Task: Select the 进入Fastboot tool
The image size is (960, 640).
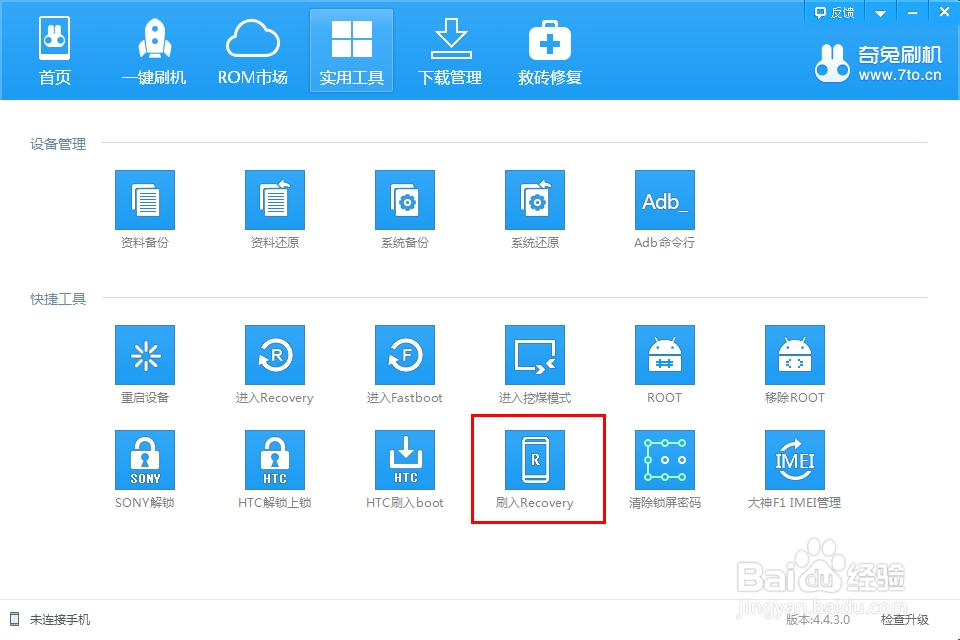Action: (x=405, y=355)
